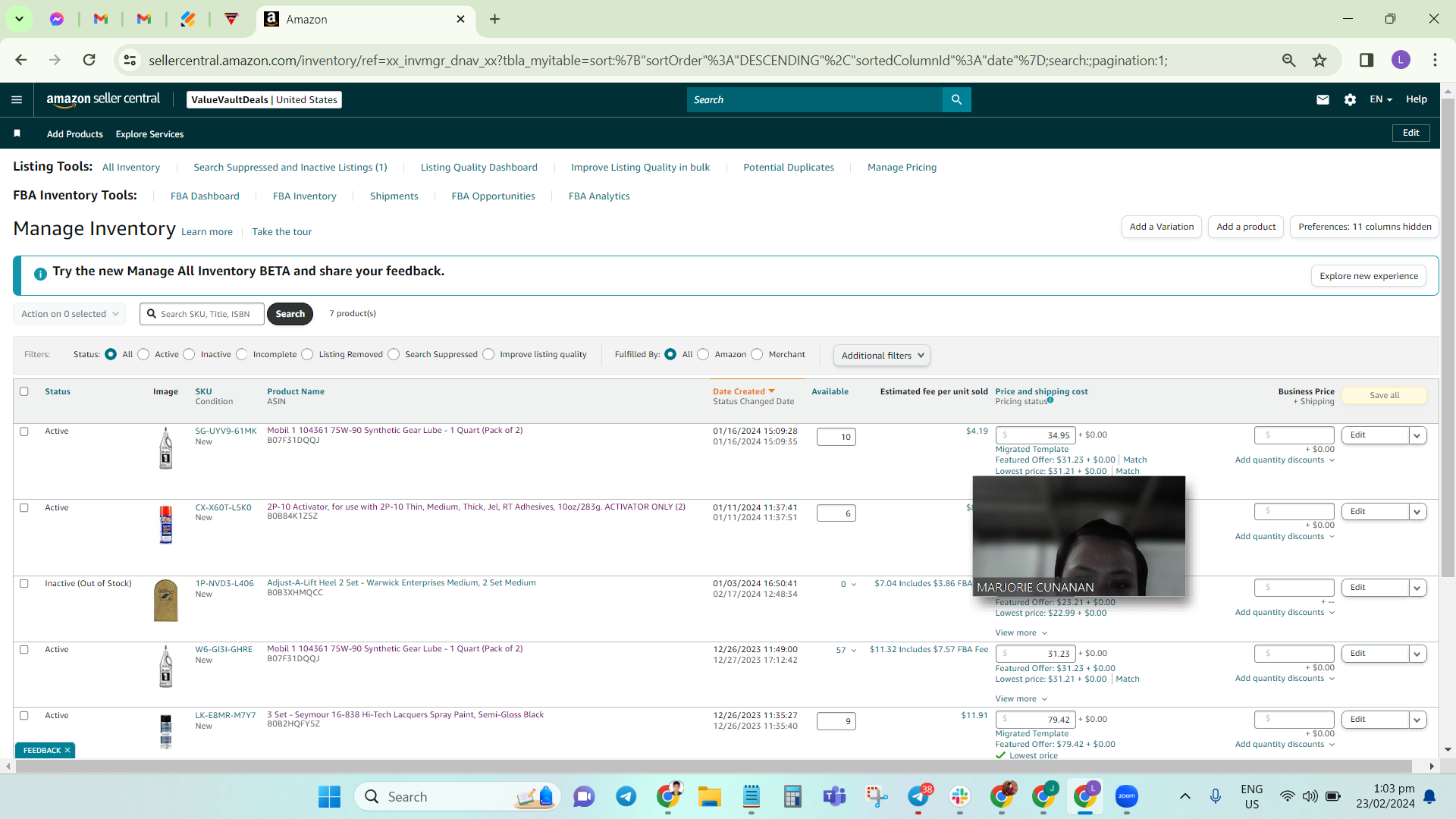1456x819 pixels.
Task: Select the Active status filter
Action: (143, 354)
